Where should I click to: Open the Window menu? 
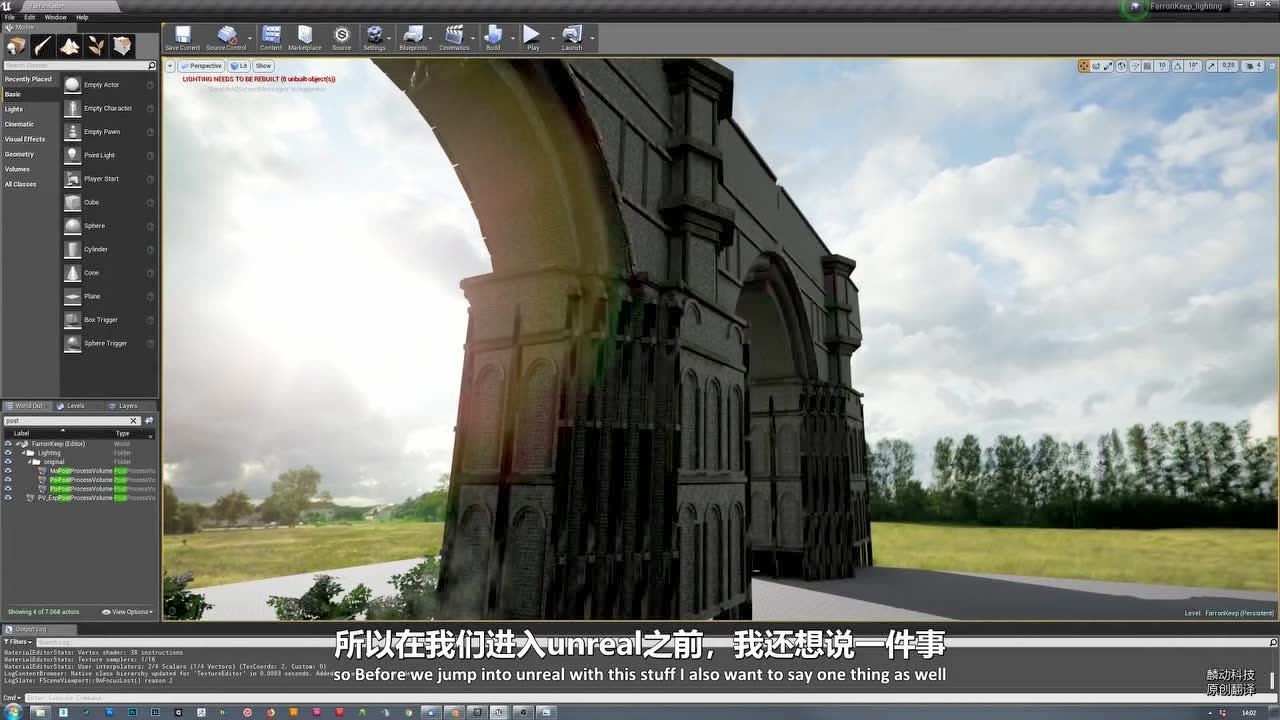55,17
